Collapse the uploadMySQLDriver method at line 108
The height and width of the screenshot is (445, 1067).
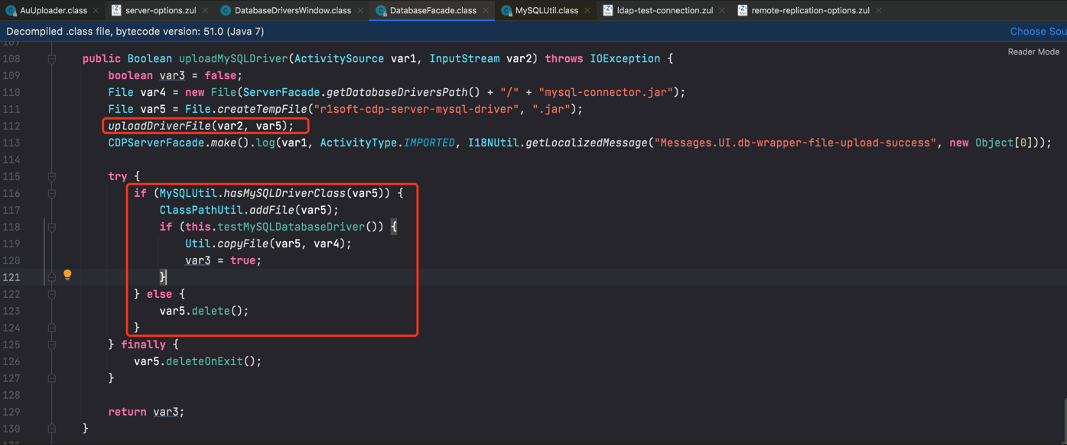tap(52, 59)
